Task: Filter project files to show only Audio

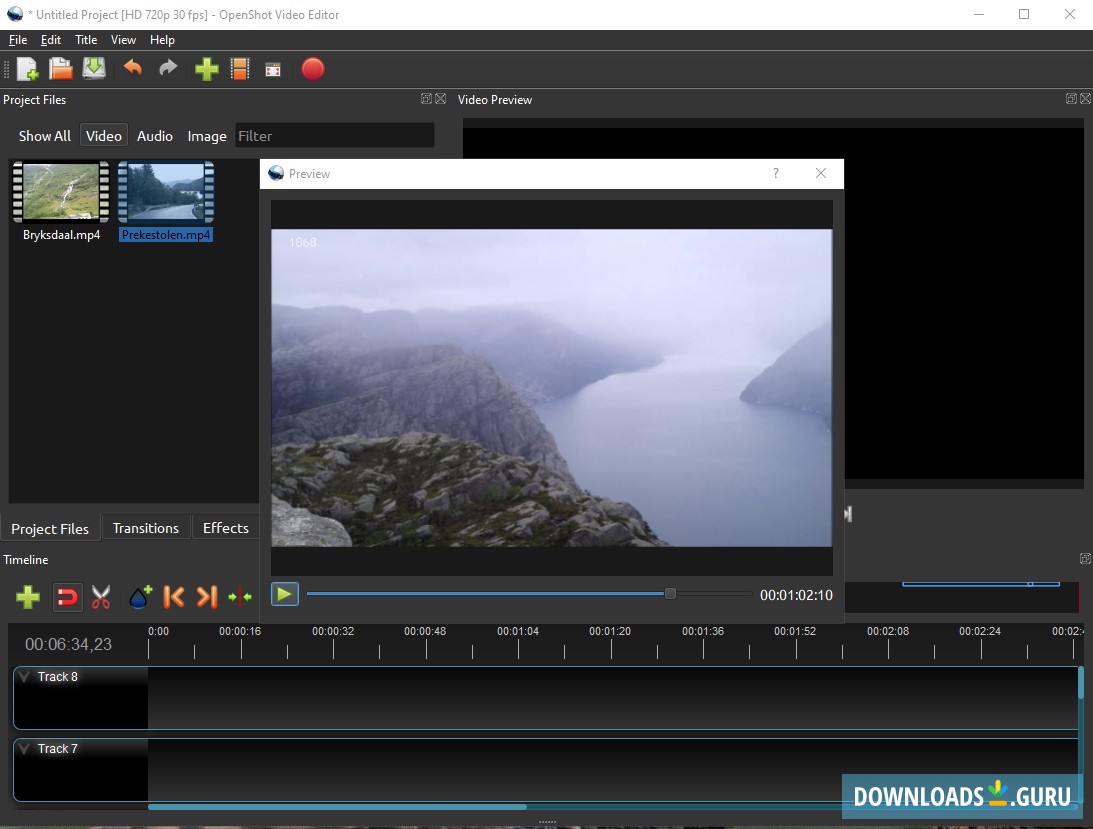Action: pyautogui.click(x=155, y=135)
